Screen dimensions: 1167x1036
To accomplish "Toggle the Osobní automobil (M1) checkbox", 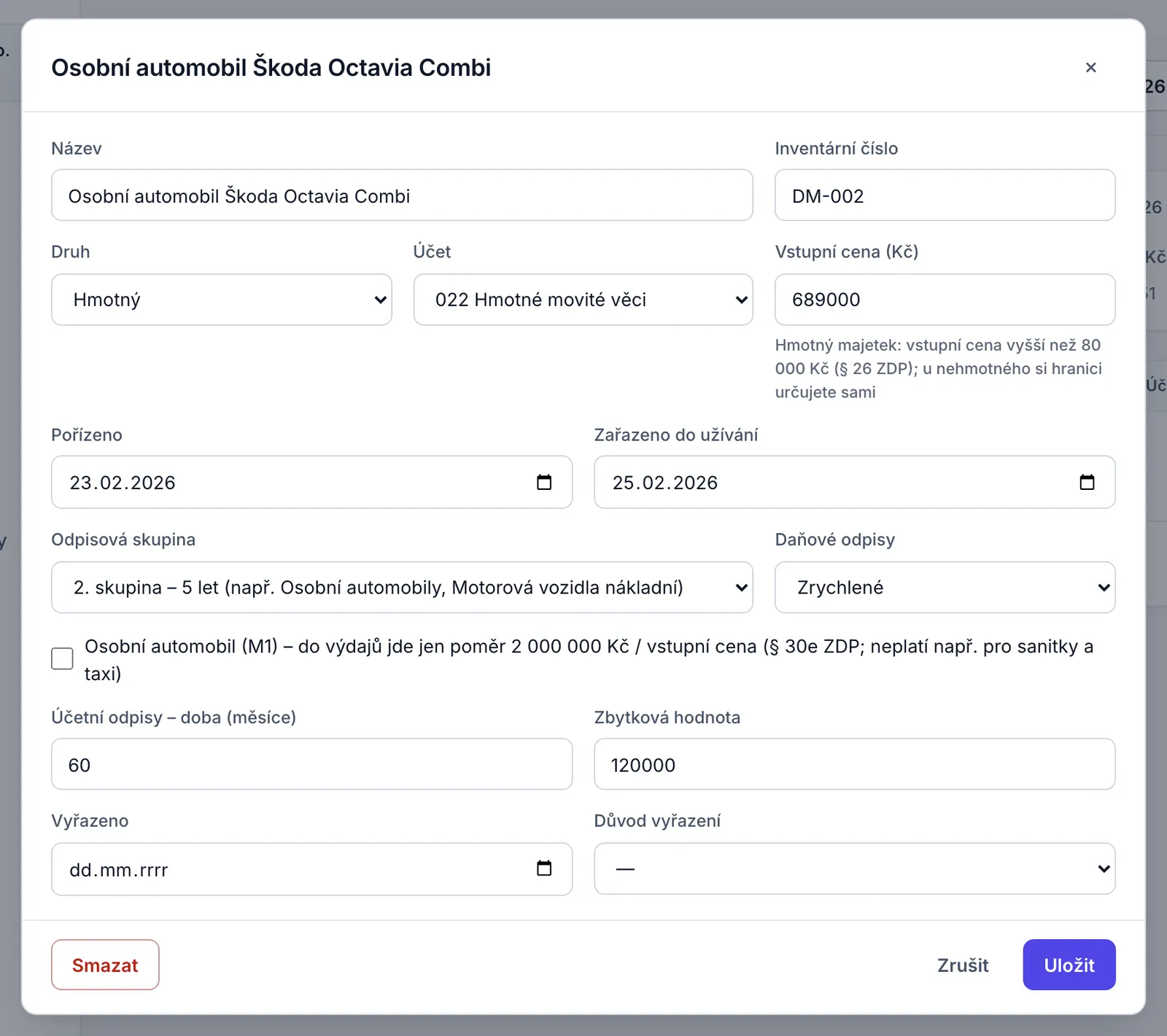I will 62,658.
